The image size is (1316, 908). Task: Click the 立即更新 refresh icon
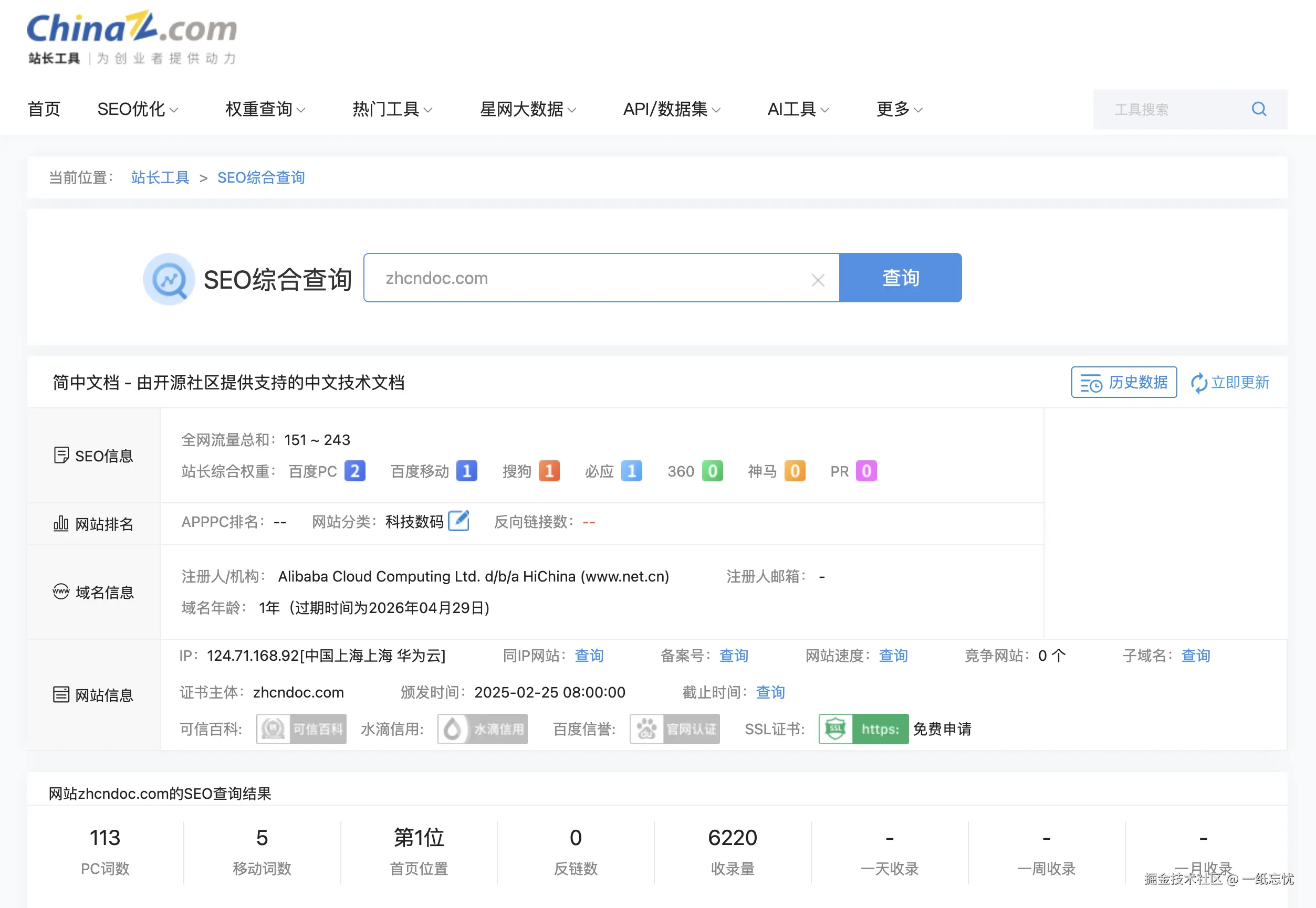(1199, 383)
